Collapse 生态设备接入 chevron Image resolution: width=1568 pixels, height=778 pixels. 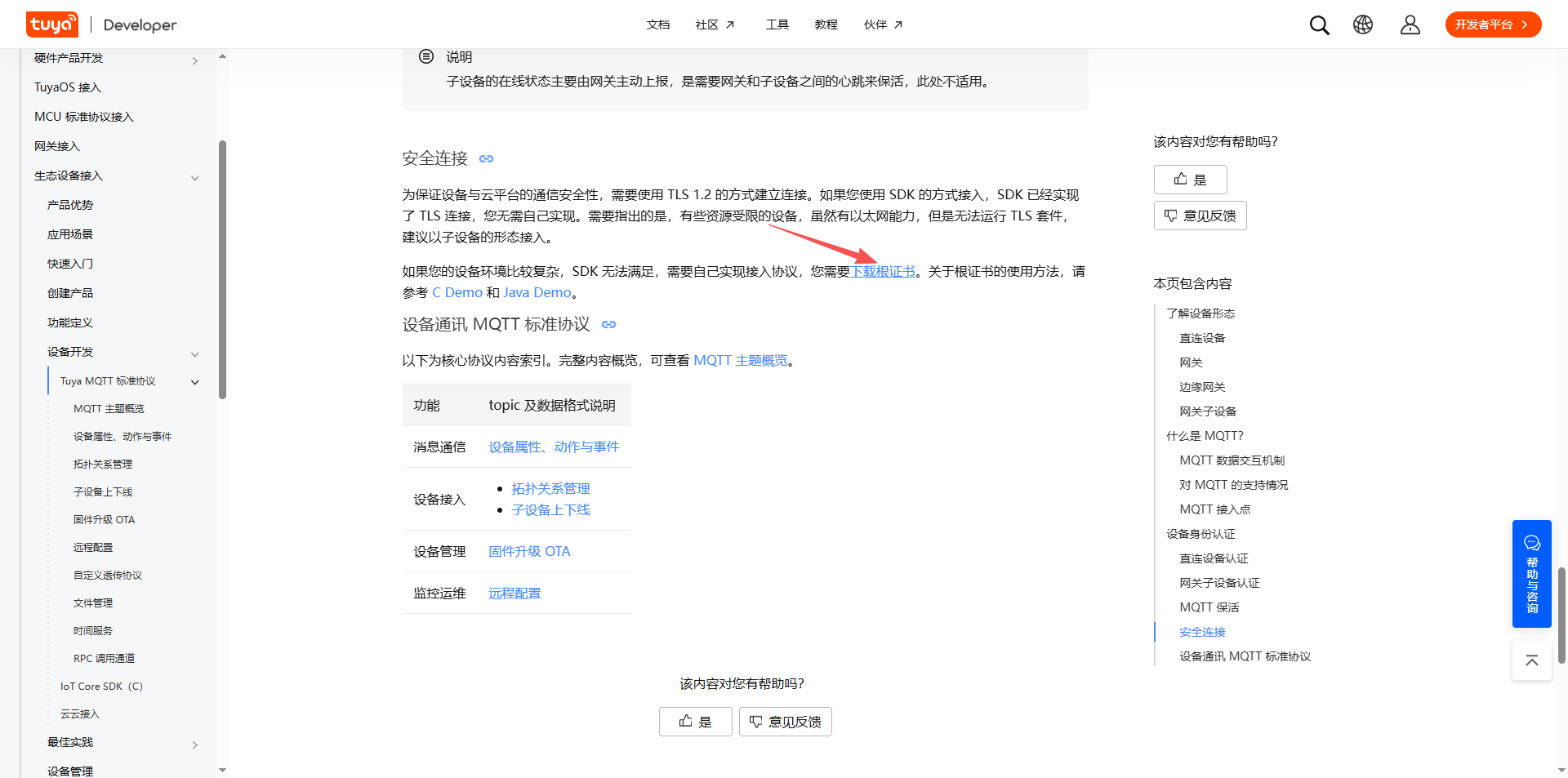coord(195,178)
